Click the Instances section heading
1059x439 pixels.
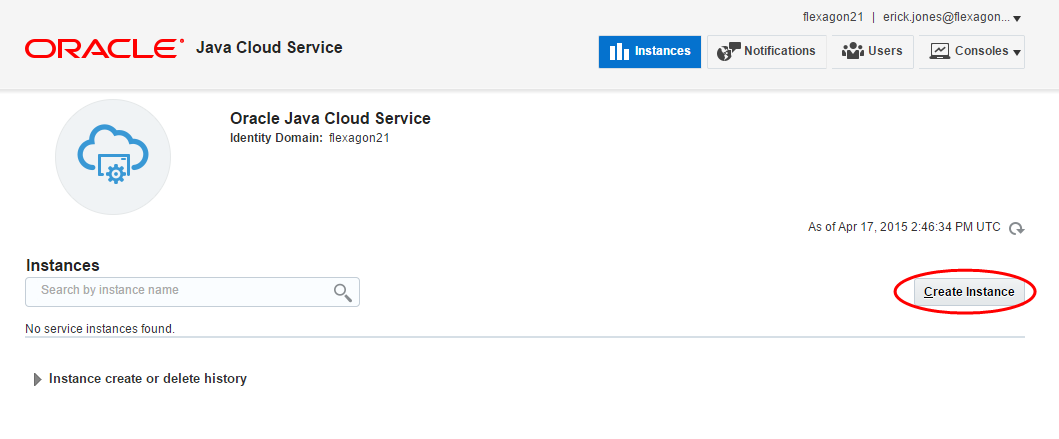pos(62,265)
